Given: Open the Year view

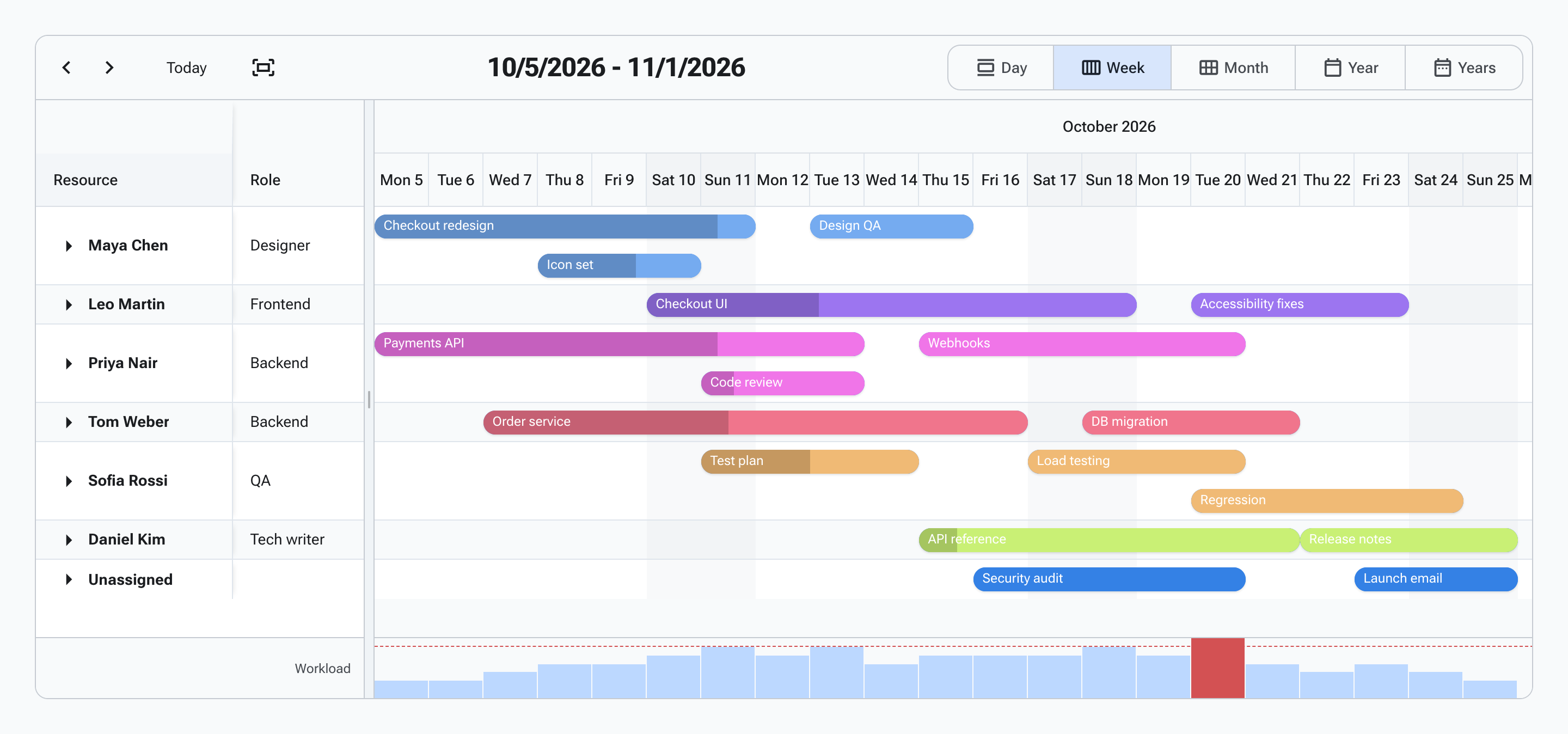Looking at the screenshot, I should click(1350, 68).
